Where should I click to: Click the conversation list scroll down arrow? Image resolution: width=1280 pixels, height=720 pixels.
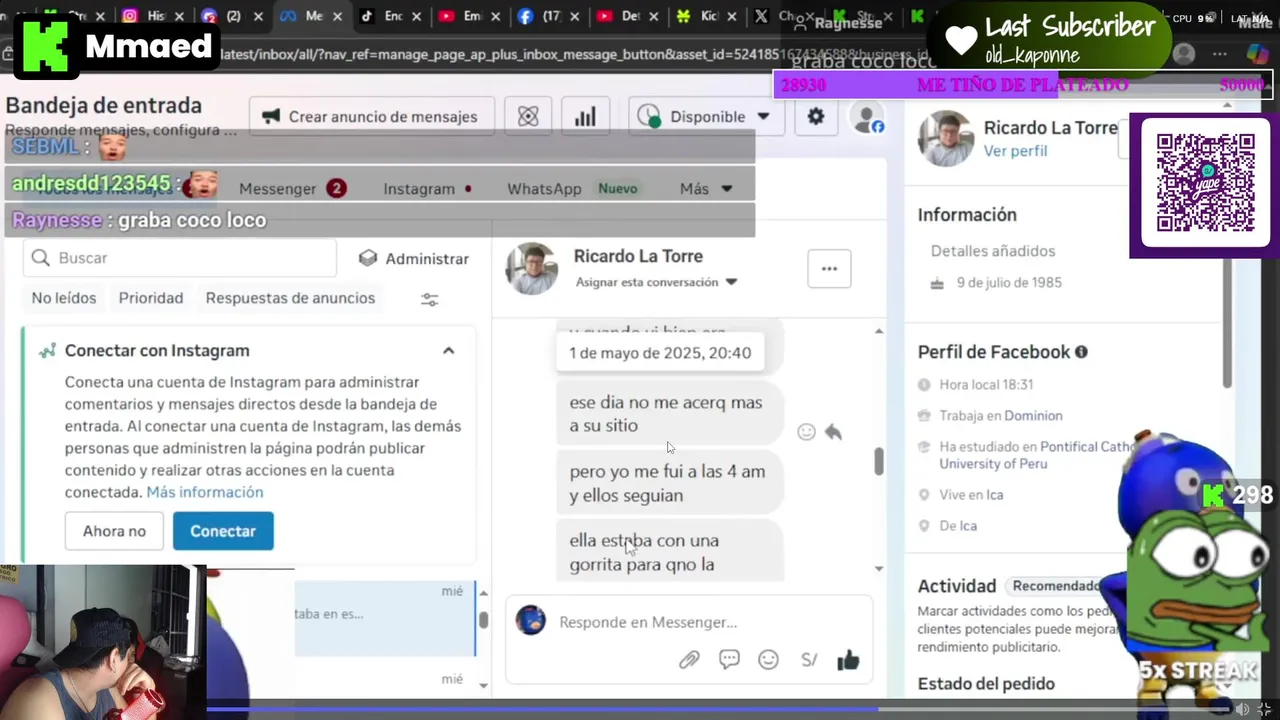(484, 685)
